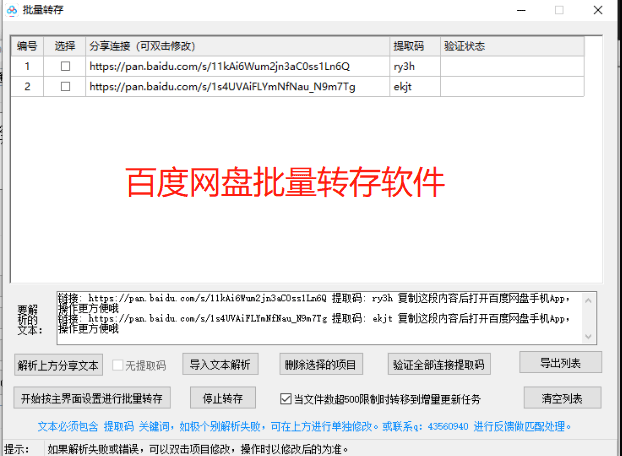
Task: Click the empty 验证状态 cell of row 2
Action: [x=512, y=86]
